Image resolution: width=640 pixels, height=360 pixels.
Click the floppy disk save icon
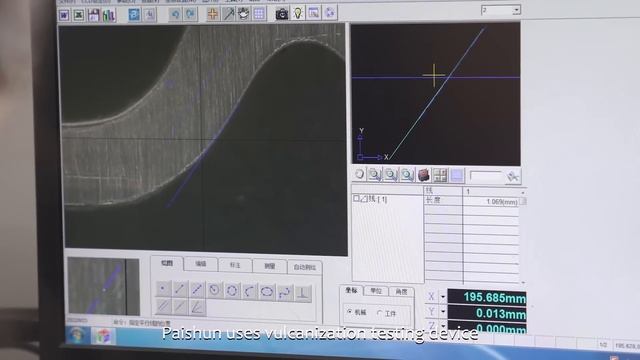[94, 15]
